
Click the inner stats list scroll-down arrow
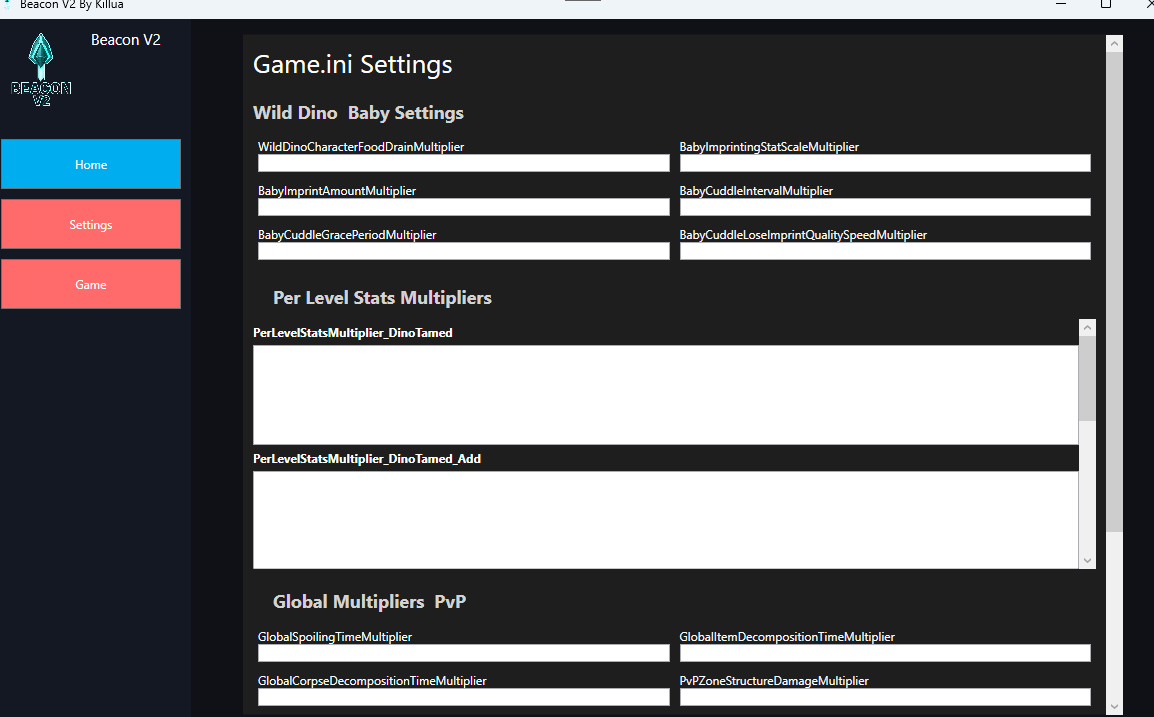pyautogui.click(x=1087, y=561)
